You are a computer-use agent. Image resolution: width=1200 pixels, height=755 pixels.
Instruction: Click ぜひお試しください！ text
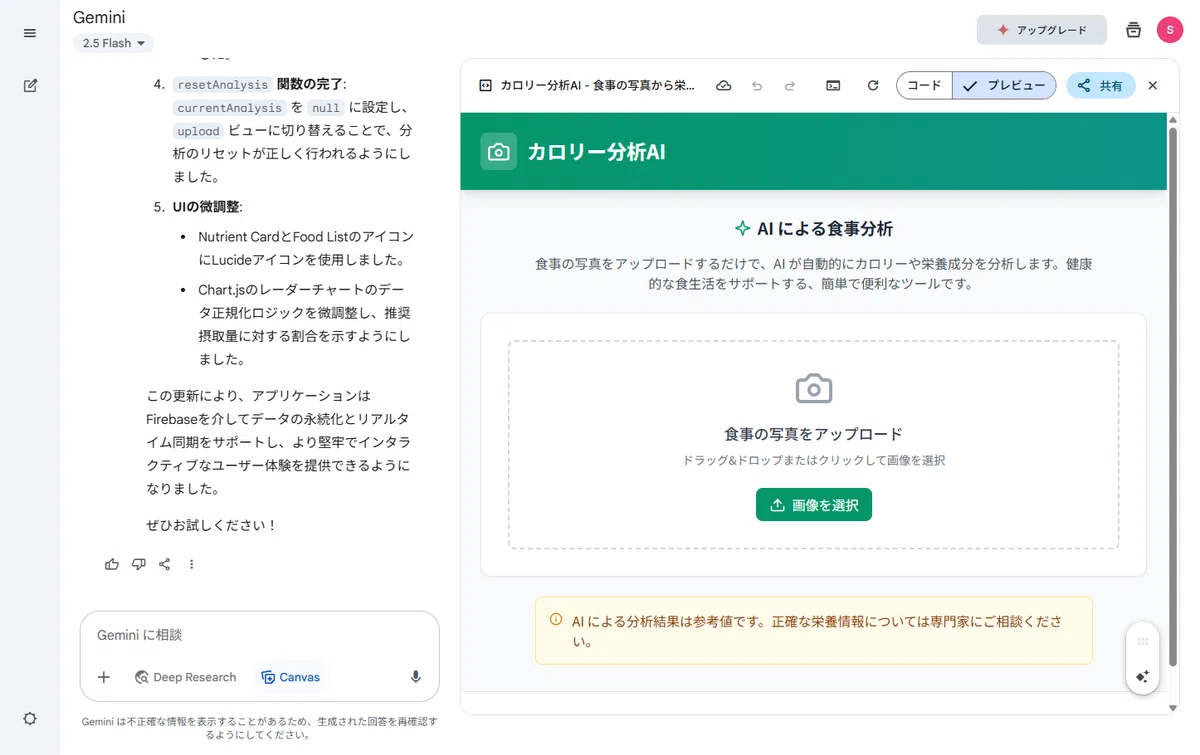[211, 525]
